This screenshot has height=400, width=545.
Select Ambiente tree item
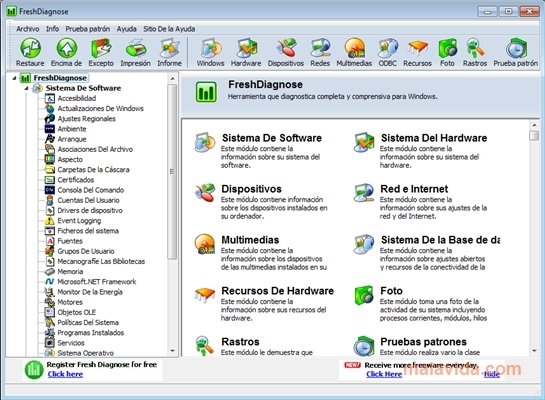click(72, 129)
